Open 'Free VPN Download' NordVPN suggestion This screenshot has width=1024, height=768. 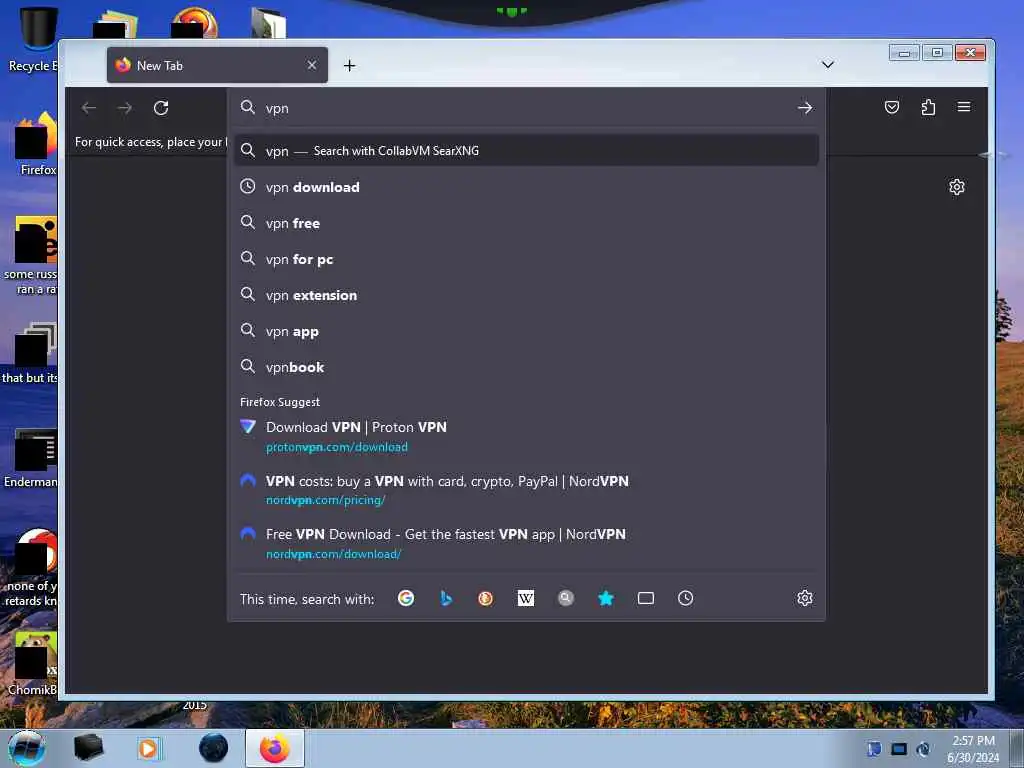coord(526,543)
